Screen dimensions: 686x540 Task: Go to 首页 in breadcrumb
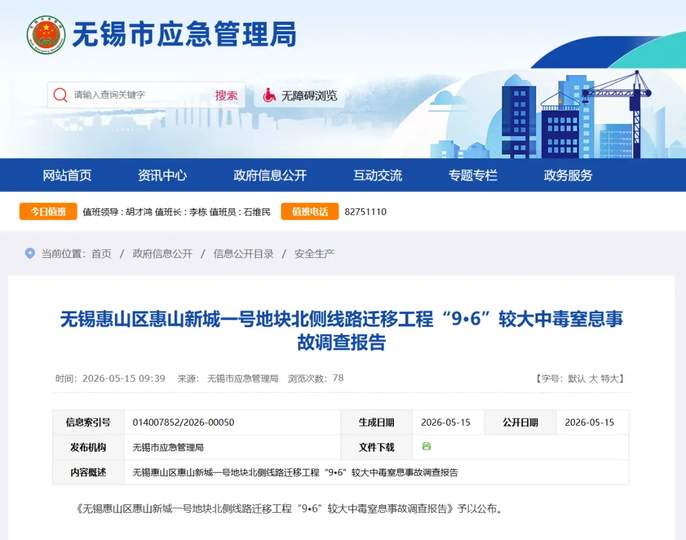pyautogui.click(x=102, y=253)
